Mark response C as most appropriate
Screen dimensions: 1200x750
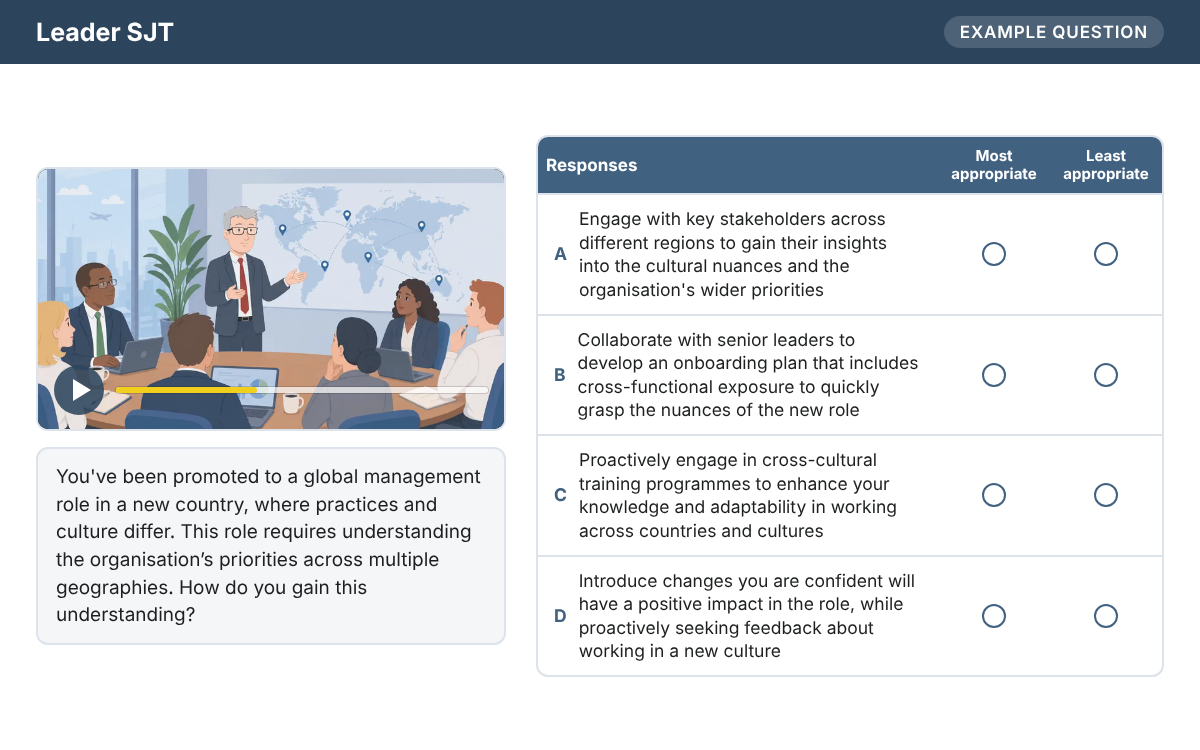point(994,495)
